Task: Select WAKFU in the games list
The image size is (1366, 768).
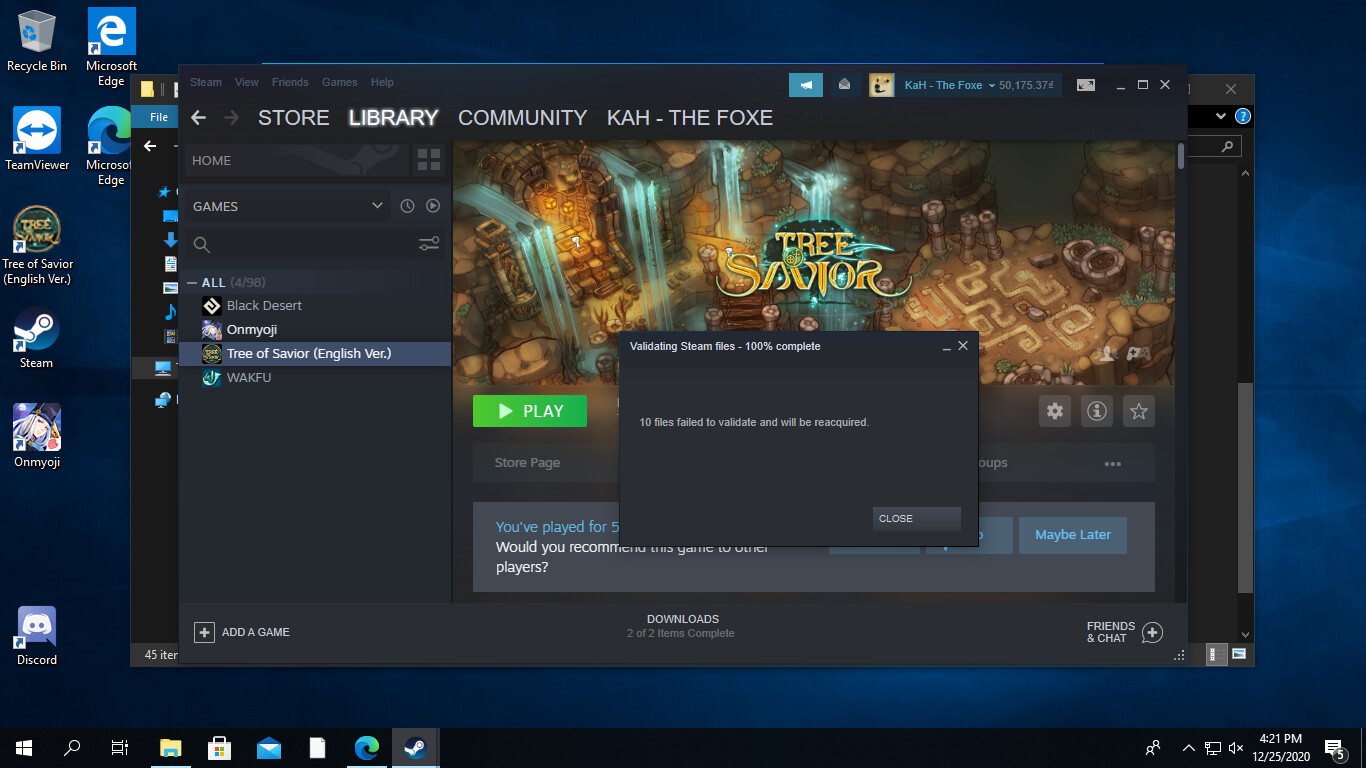Action: [x=249, y=377]
